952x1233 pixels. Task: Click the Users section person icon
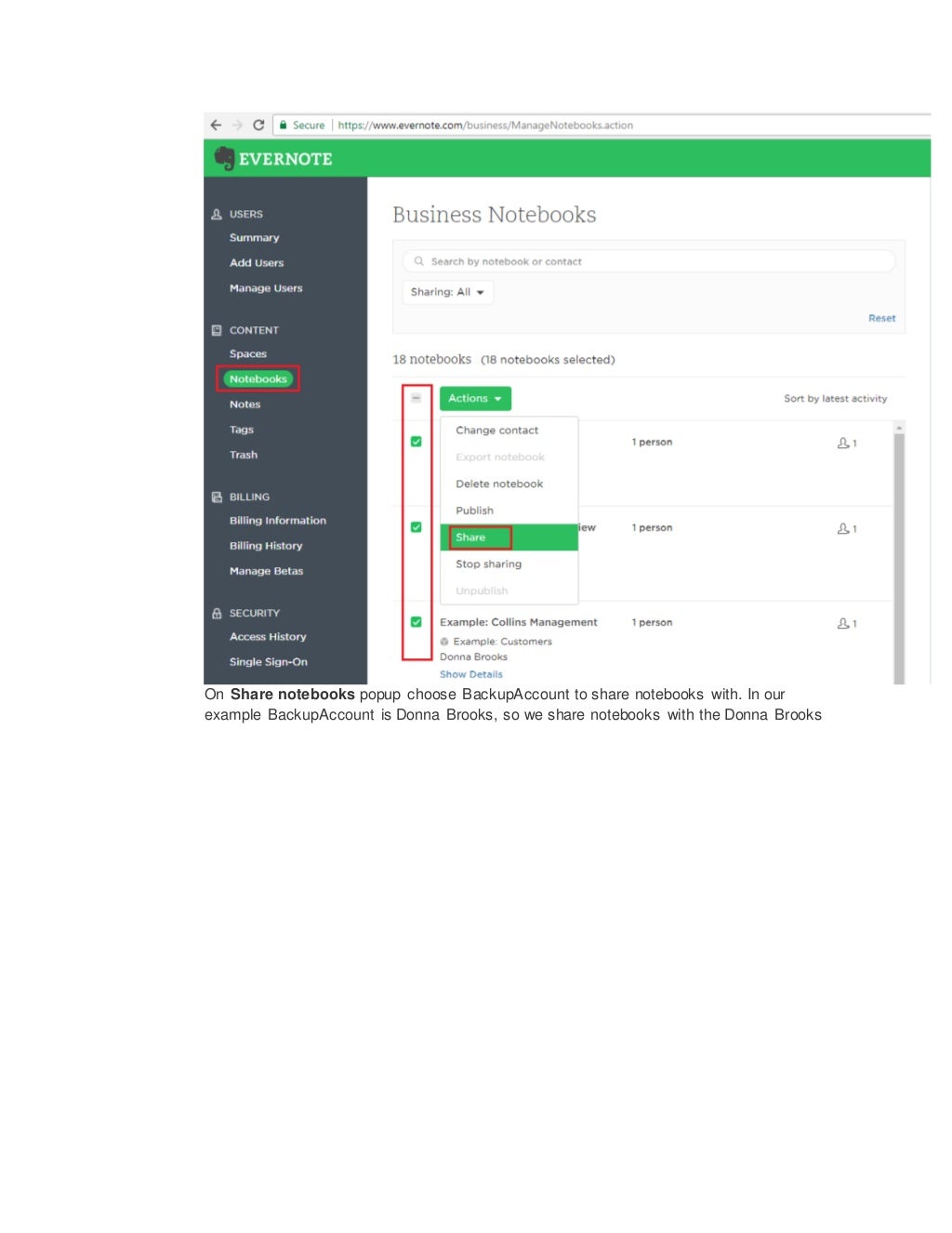[217, 214]
